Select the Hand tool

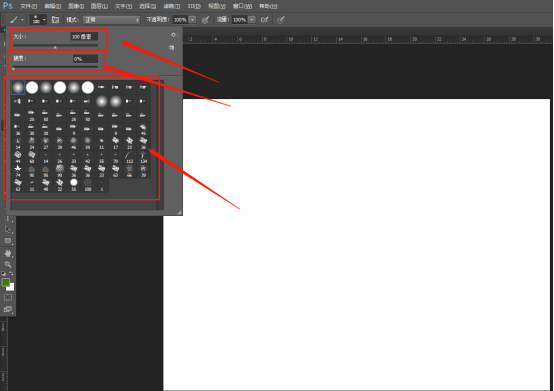coord(8,253)
